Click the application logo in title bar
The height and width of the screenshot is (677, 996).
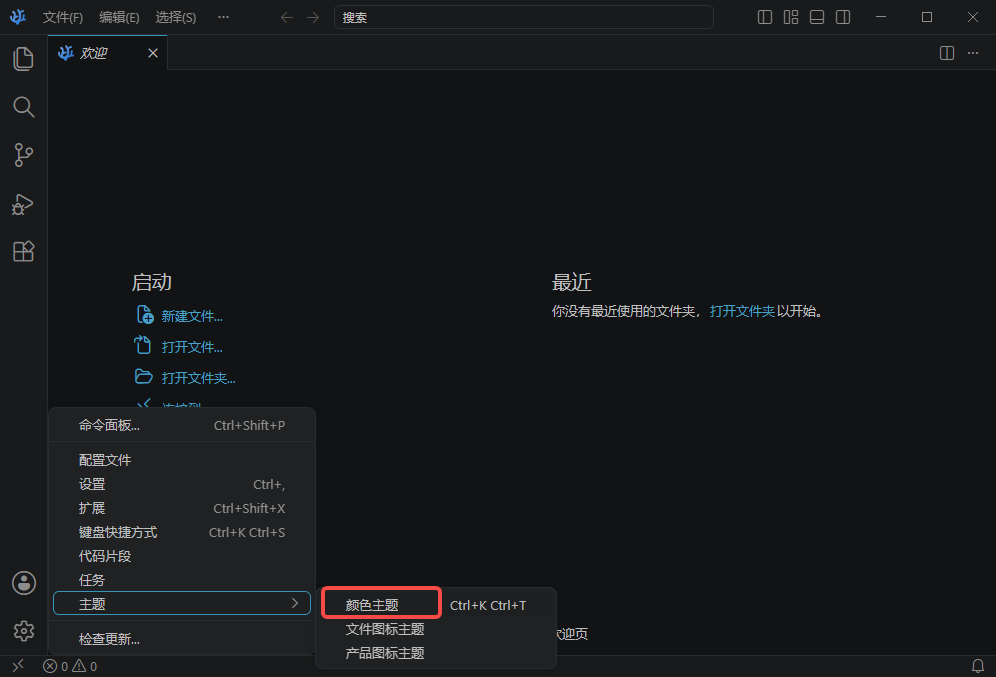point(18,17)
